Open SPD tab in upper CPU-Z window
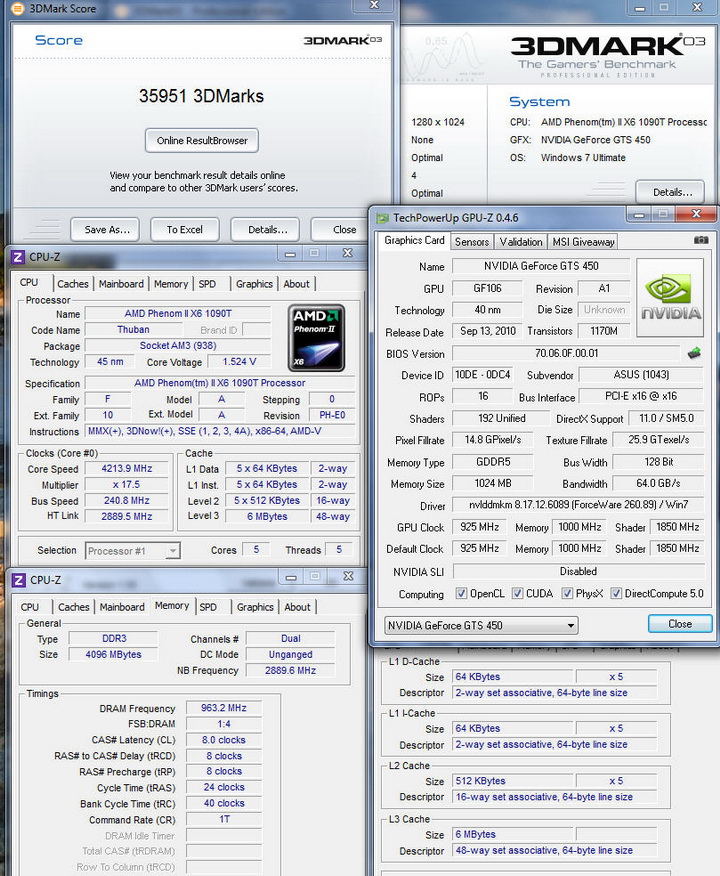Image resolution: width=720 pixels, height=876 pixels. (x=207, y=284)
